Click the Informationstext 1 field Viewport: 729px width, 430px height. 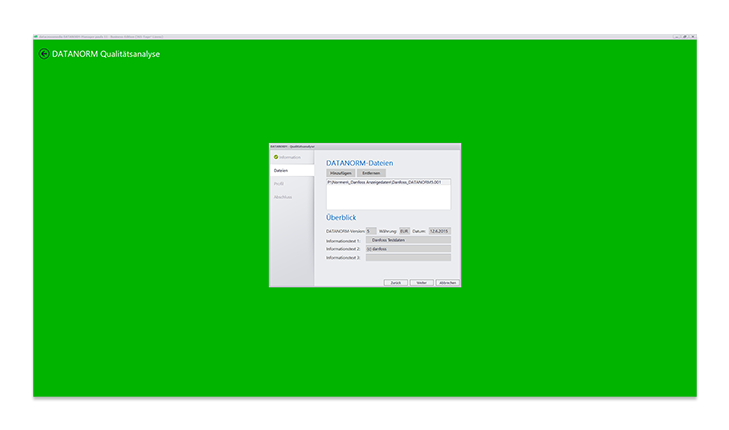point(408,240)
